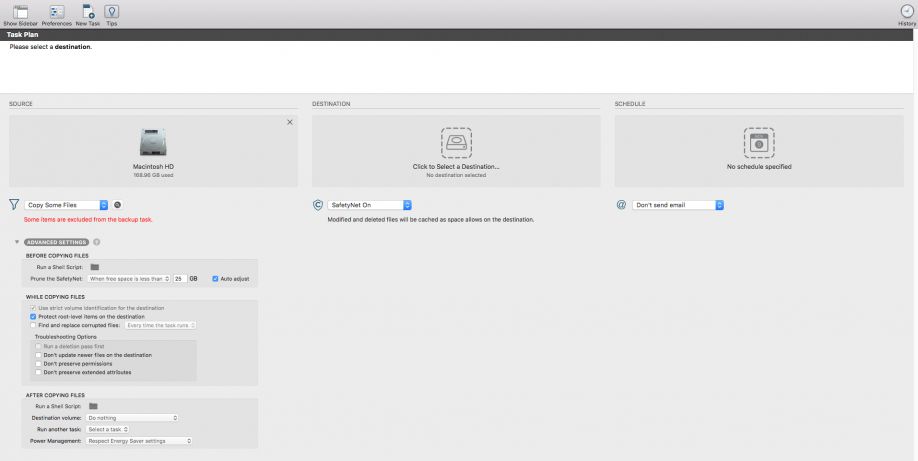Open the Copy Some Files dropdown

pyautogui.click(x=67, y=205)
